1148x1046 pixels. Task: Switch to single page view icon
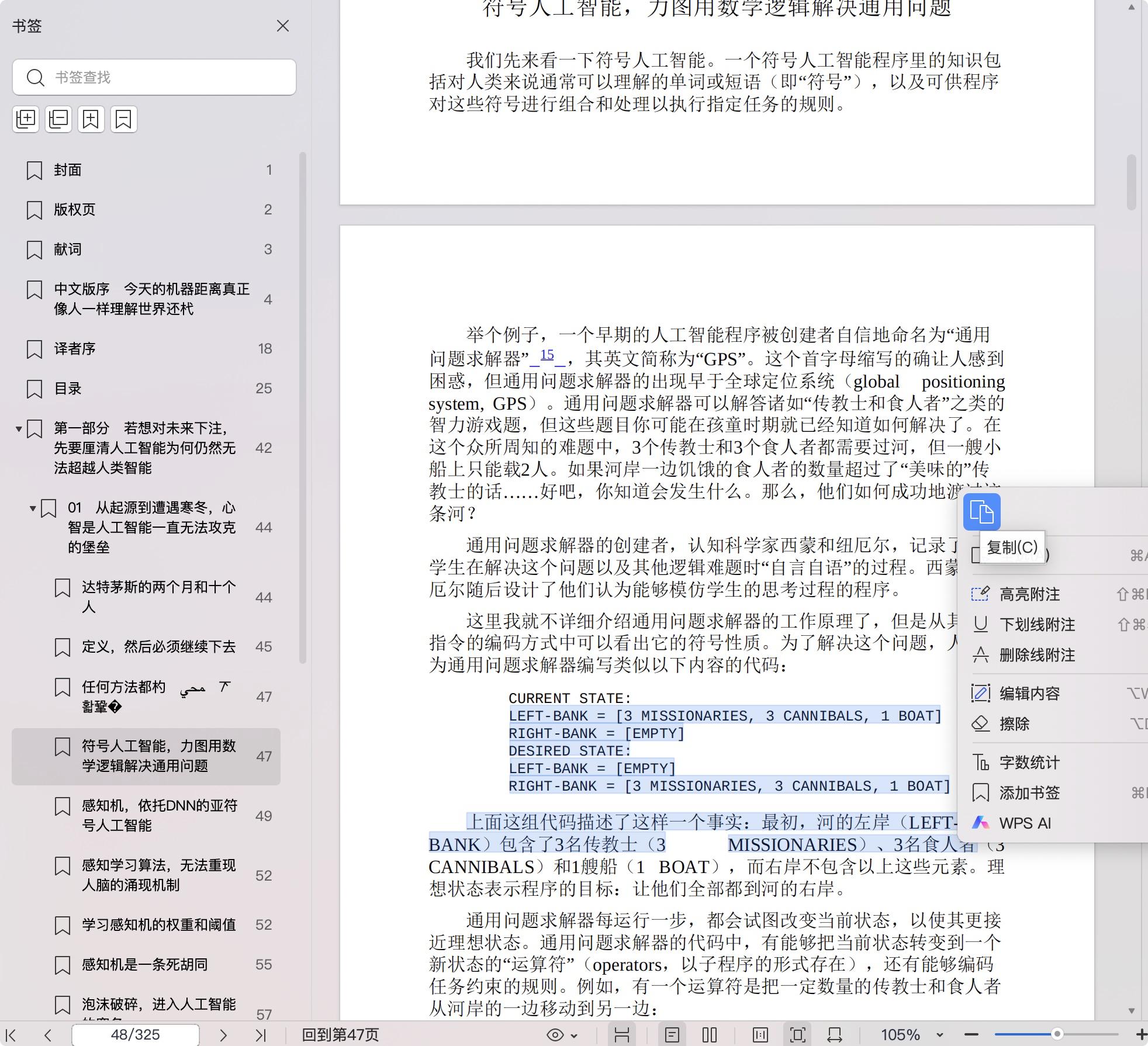tap(672, 1035)
